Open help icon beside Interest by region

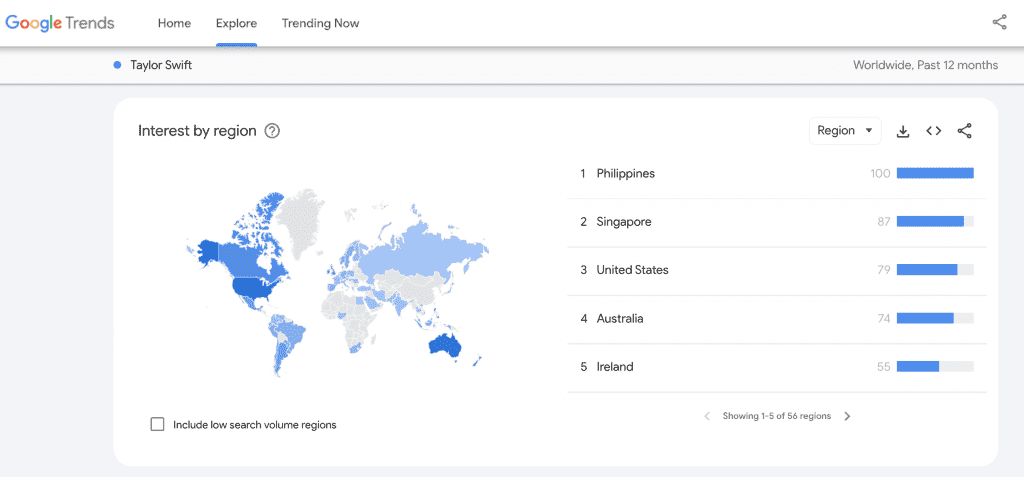click(272, 131)
